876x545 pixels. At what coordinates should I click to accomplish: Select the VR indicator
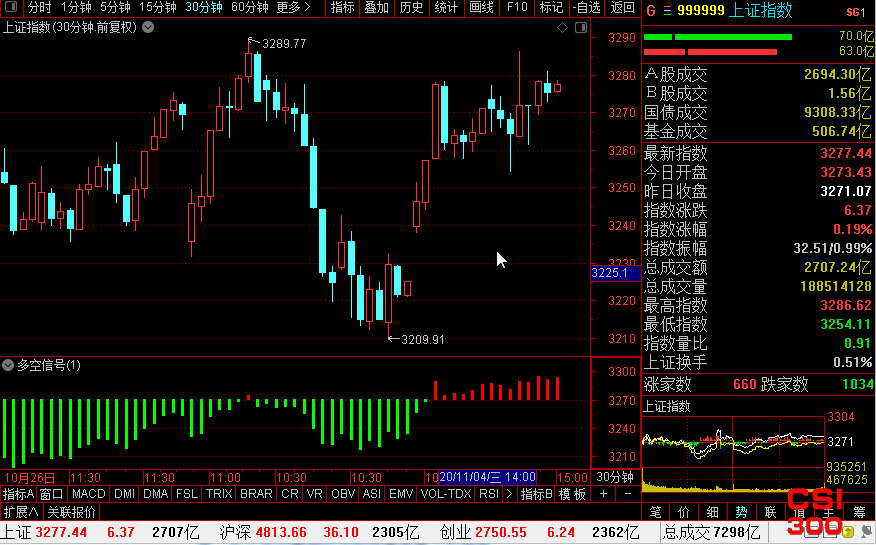click(315, 494)
